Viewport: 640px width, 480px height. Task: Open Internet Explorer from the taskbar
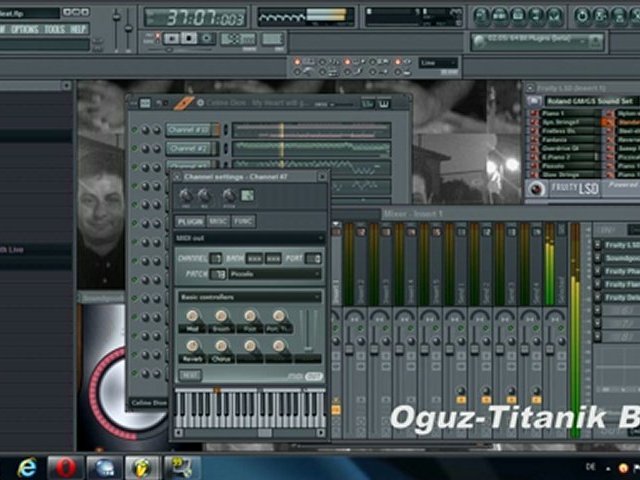pyautogui.click(x=27, y=467)
